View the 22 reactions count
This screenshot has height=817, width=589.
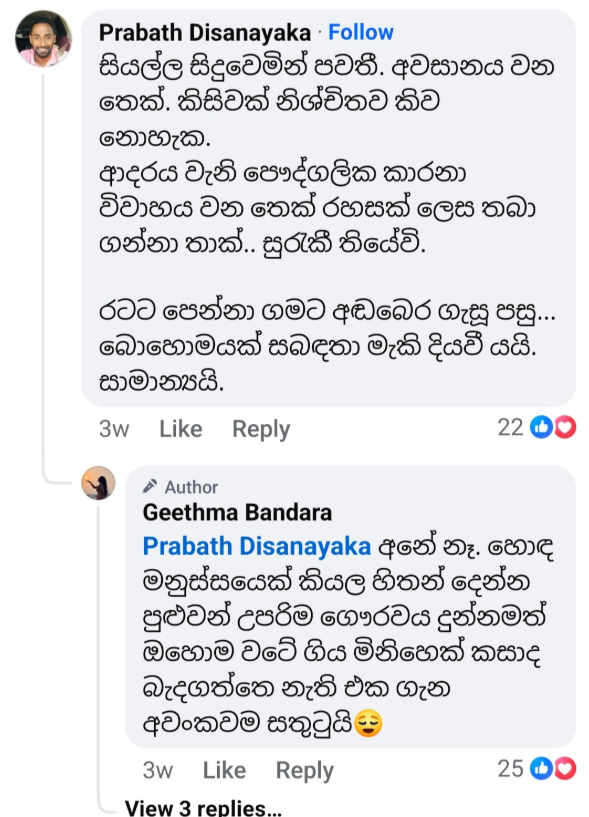click(x=510, y=427)
